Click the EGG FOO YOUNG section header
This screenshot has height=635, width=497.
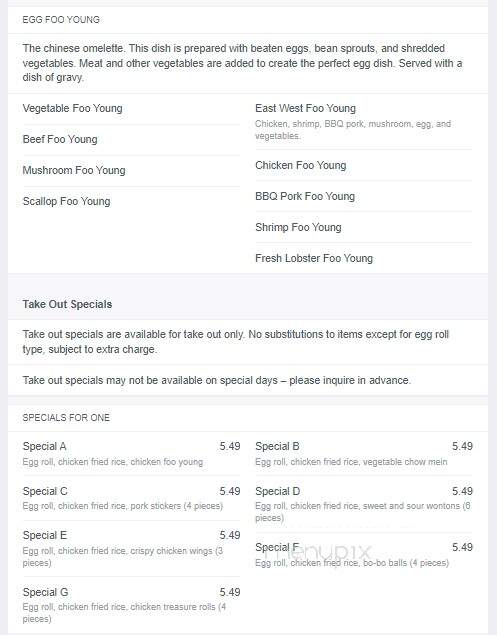[x=61, y=19]
